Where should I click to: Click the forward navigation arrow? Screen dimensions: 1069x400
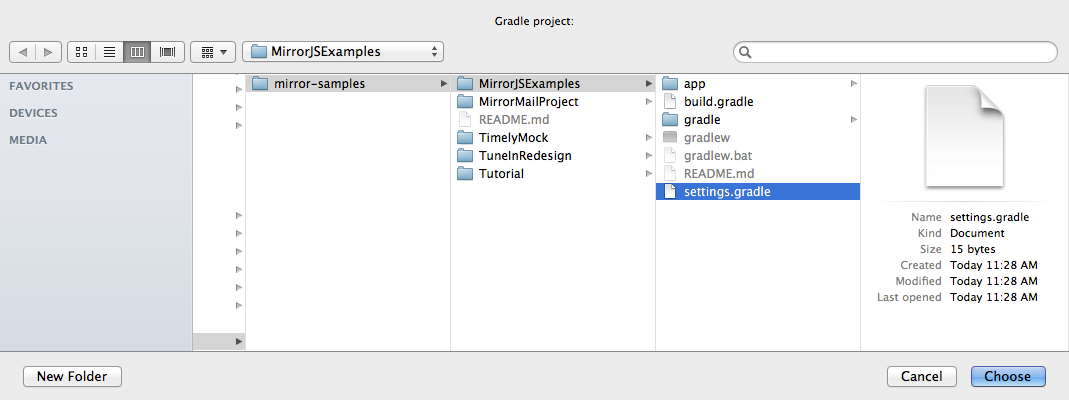[x=49, y=51]
